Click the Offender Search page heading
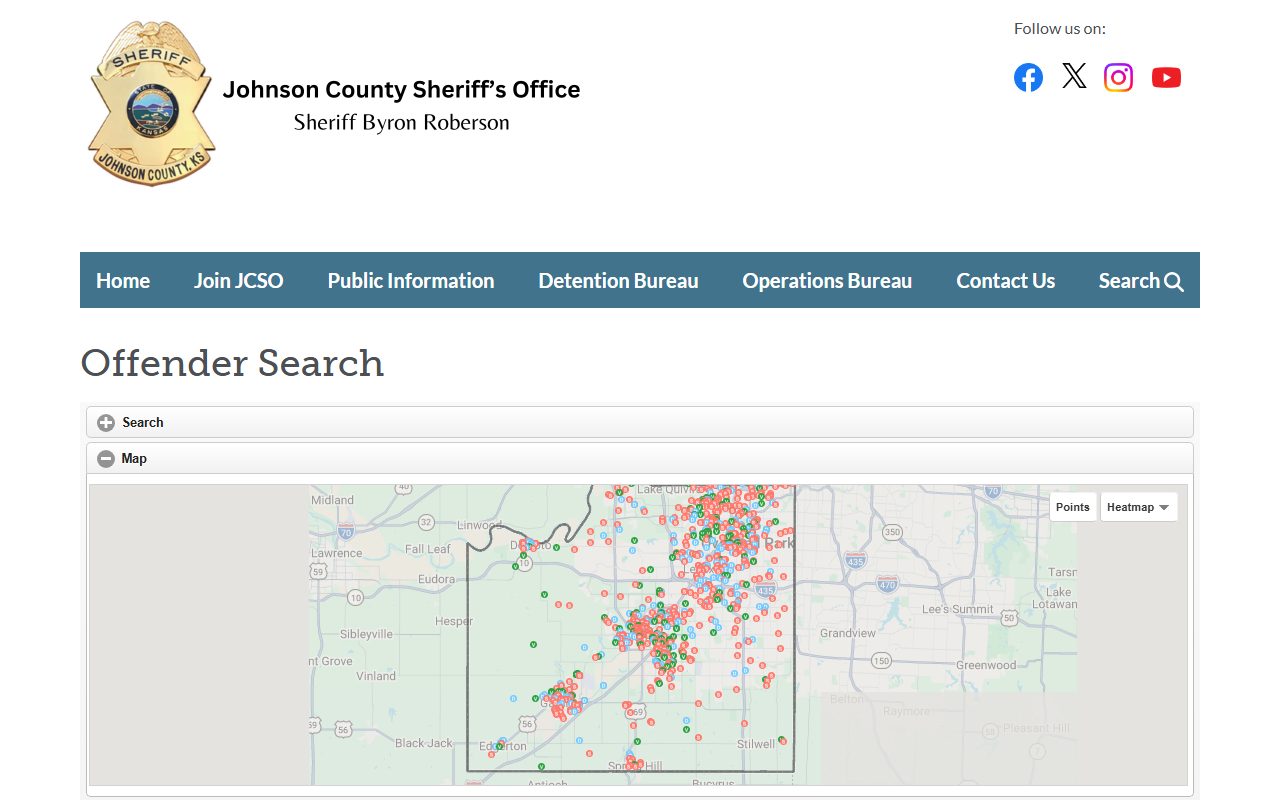The height and width of the screenshot is (800, 1280). coord(232,363)
